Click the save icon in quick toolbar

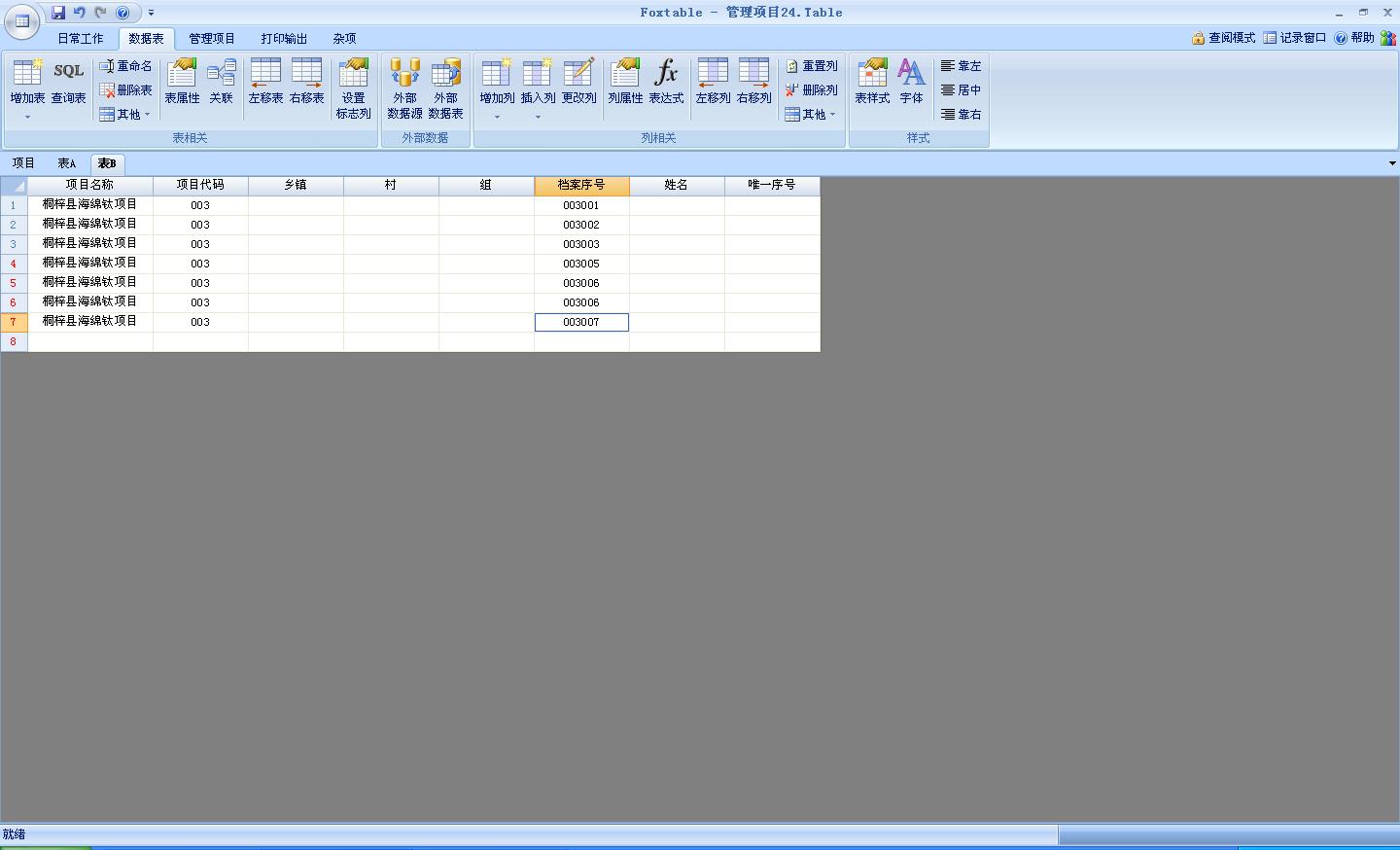tap(58, 13)
